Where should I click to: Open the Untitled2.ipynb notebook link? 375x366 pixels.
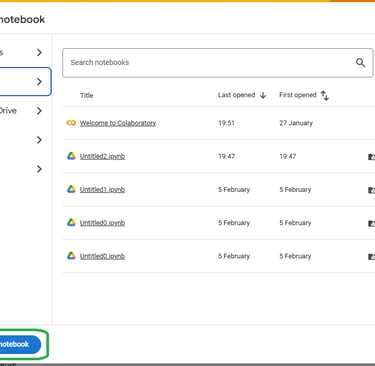102,156
